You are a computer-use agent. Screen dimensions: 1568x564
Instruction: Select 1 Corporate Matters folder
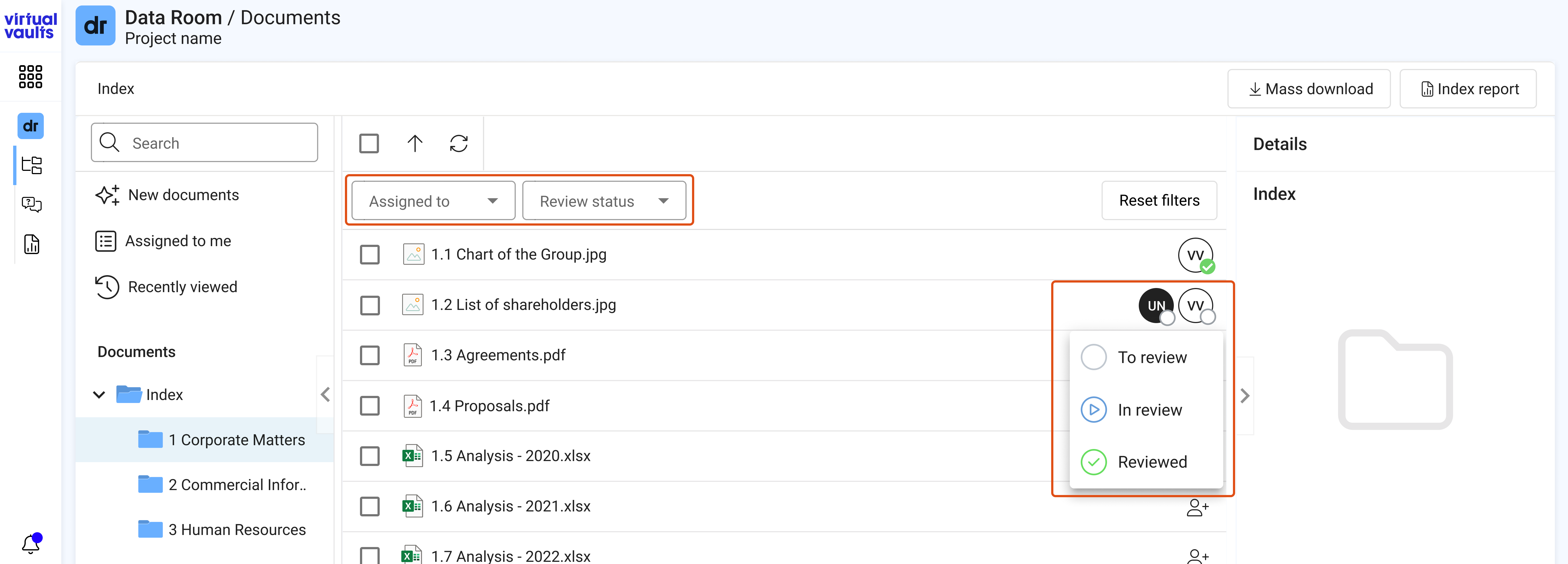tap(204, 440)
